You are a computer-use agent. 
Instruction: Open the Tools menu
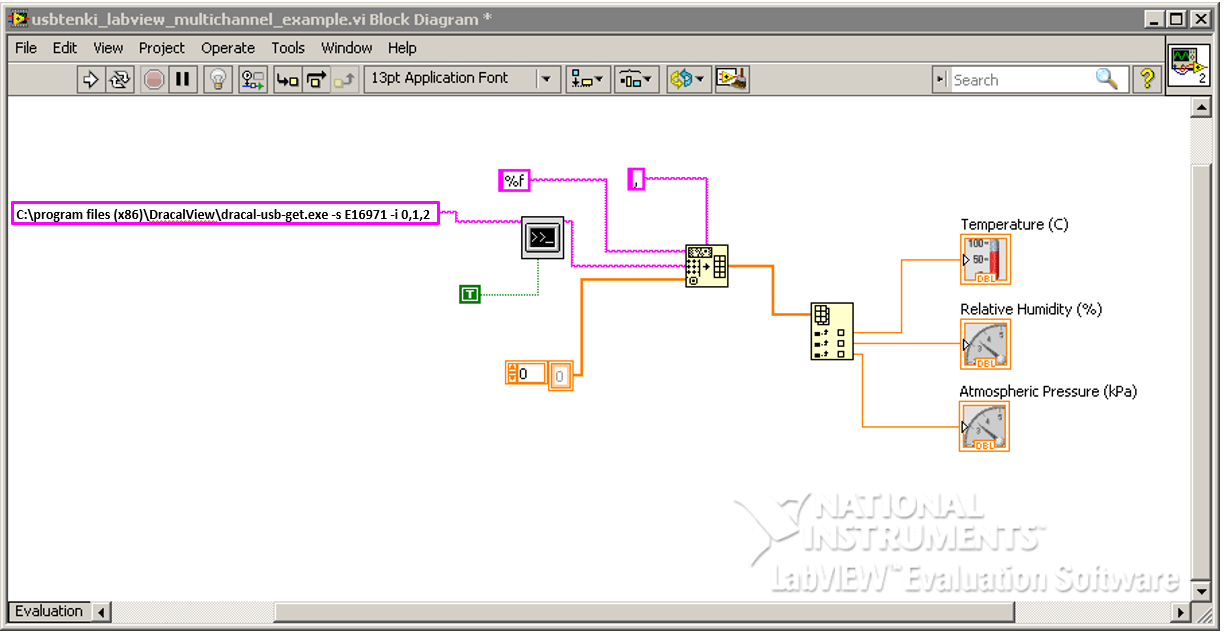pos(288,48)
